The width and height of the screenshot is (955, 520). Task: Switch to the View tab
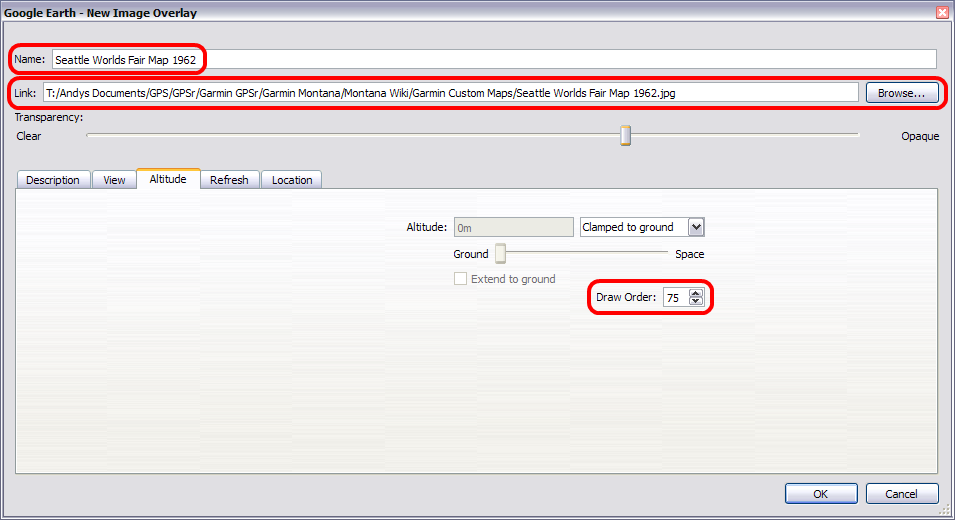point(114,180)
